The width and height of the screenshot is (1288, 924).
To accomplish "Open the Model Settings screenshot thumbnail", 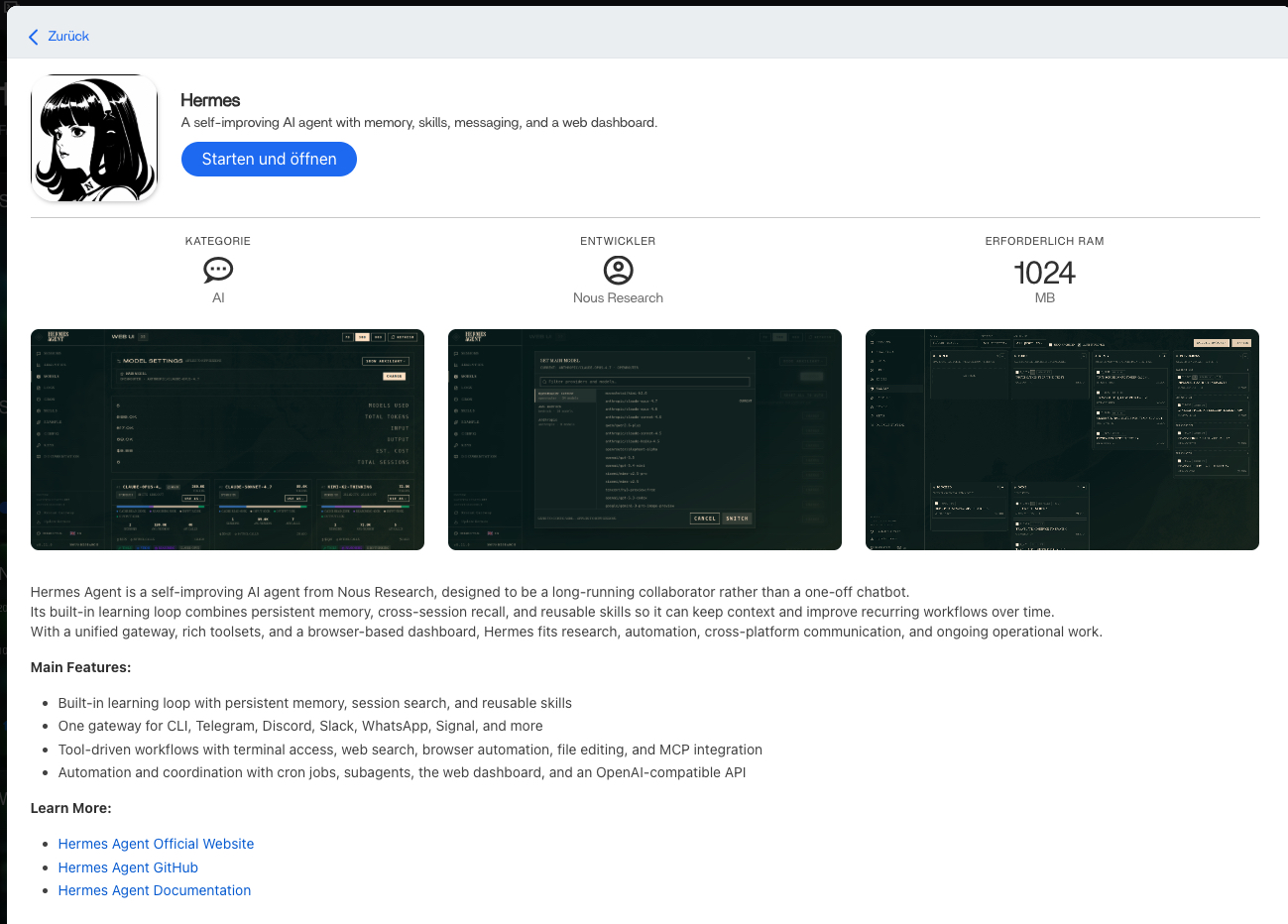I will [227, 439].
